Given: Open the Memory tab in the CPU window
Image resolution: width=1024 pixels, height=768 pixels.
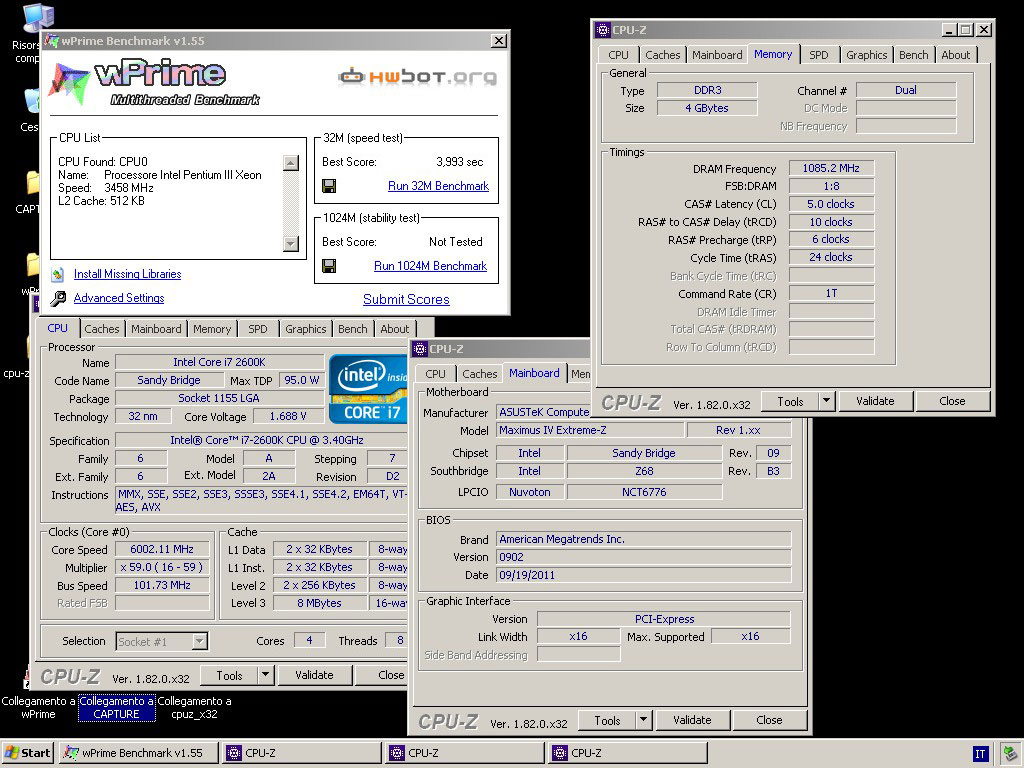Looking at the screenshot, I should pyautogui.click(x=212, y=328).
